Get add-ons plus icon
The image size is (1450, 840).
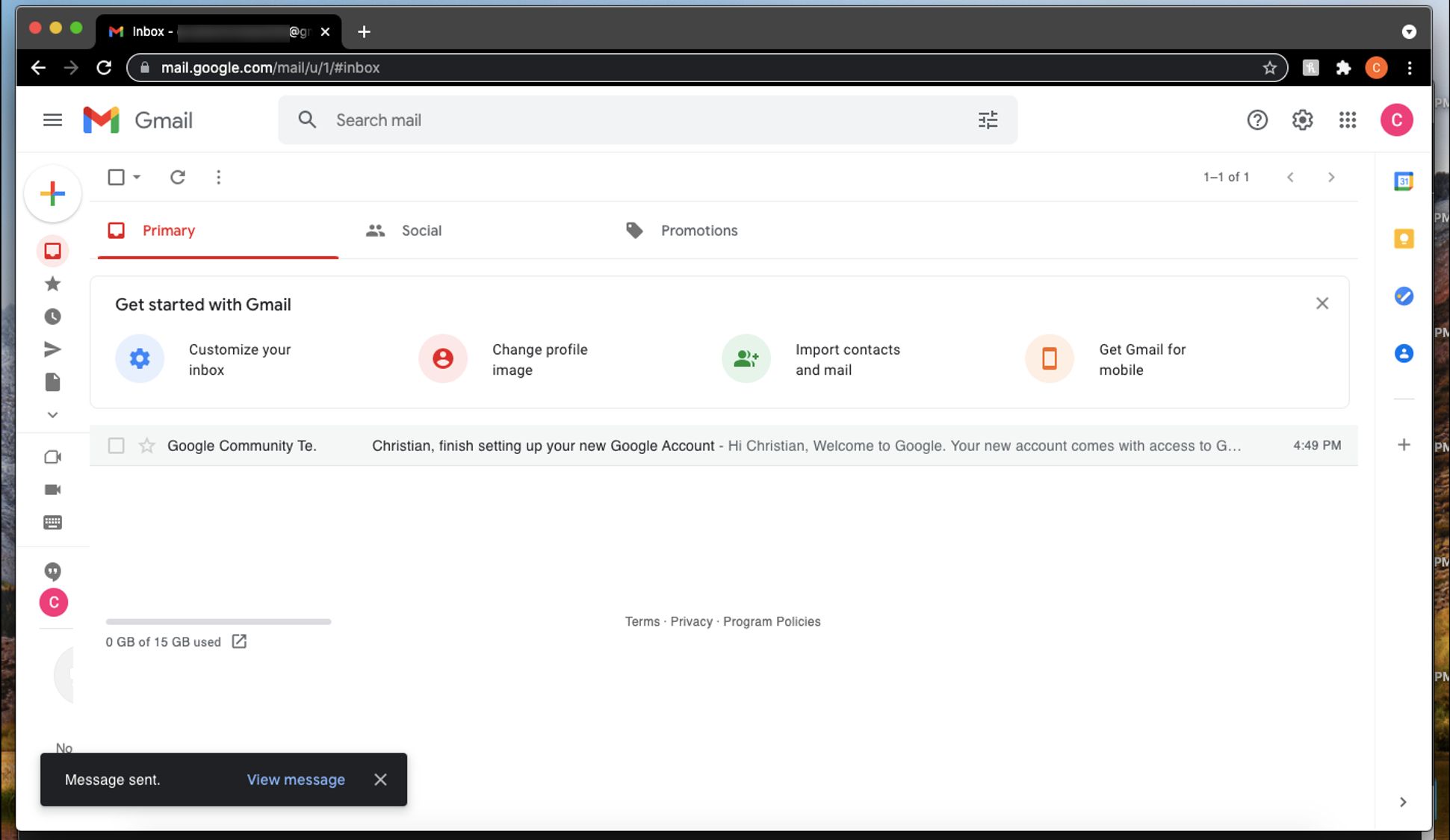[1404, 445]
